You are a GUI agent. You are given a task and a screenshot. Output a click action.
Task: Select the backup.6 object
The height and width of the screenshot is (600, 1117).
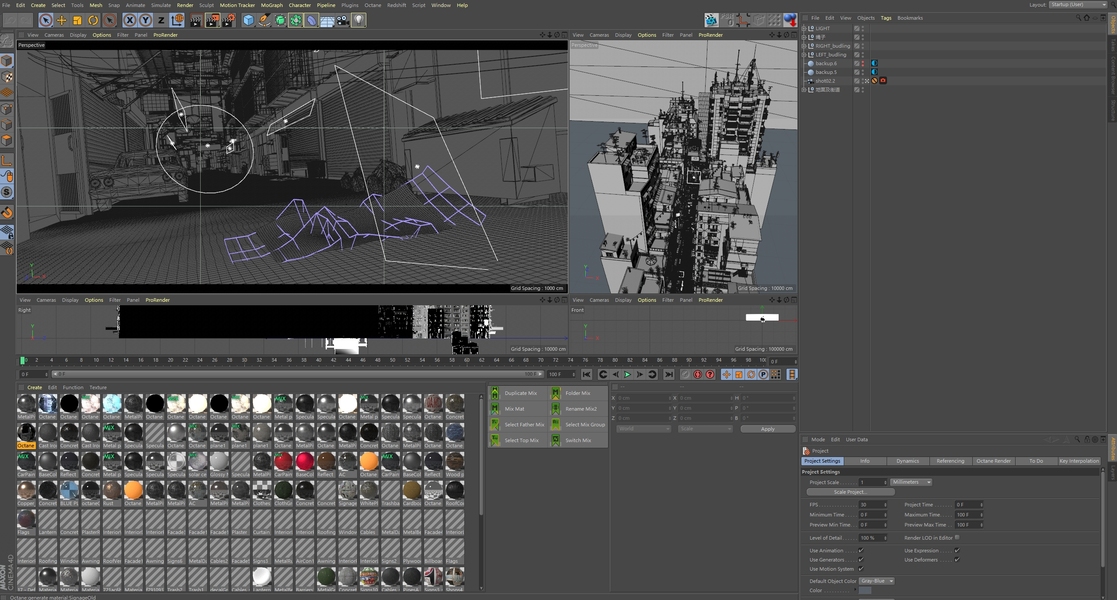[826, 63]
